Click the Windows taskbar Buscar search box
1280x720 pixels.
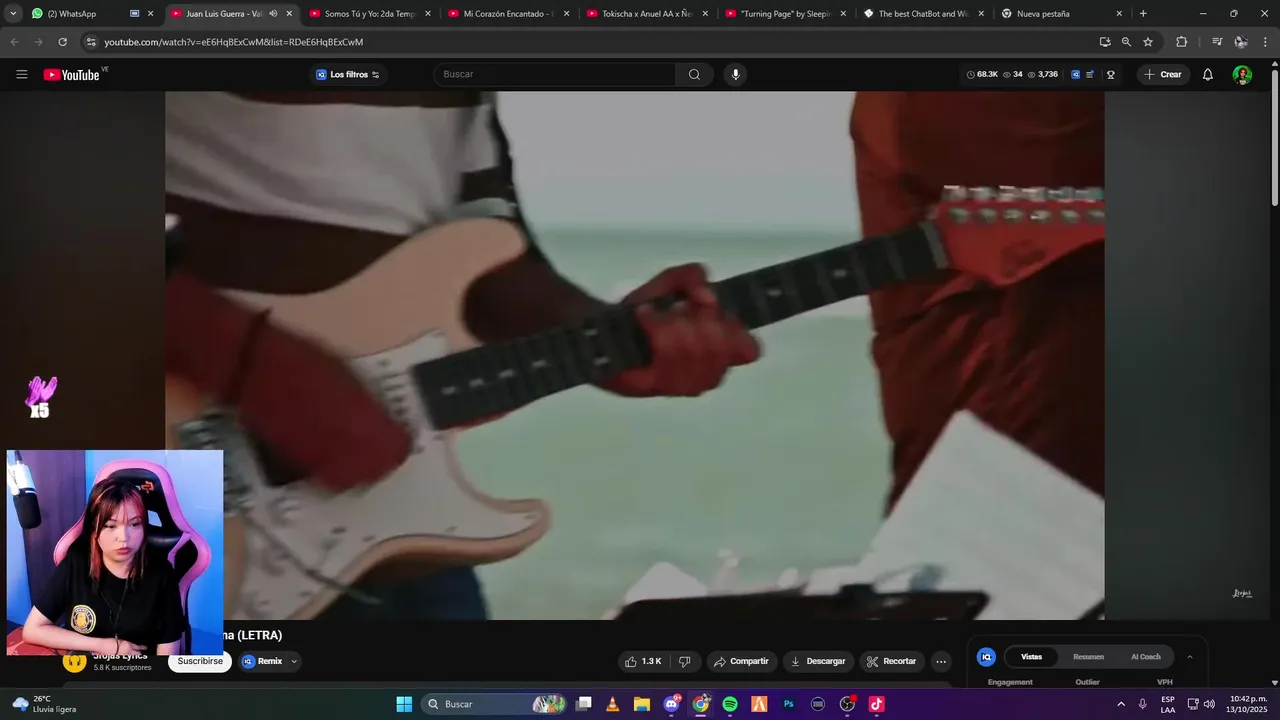coord(495,704)
